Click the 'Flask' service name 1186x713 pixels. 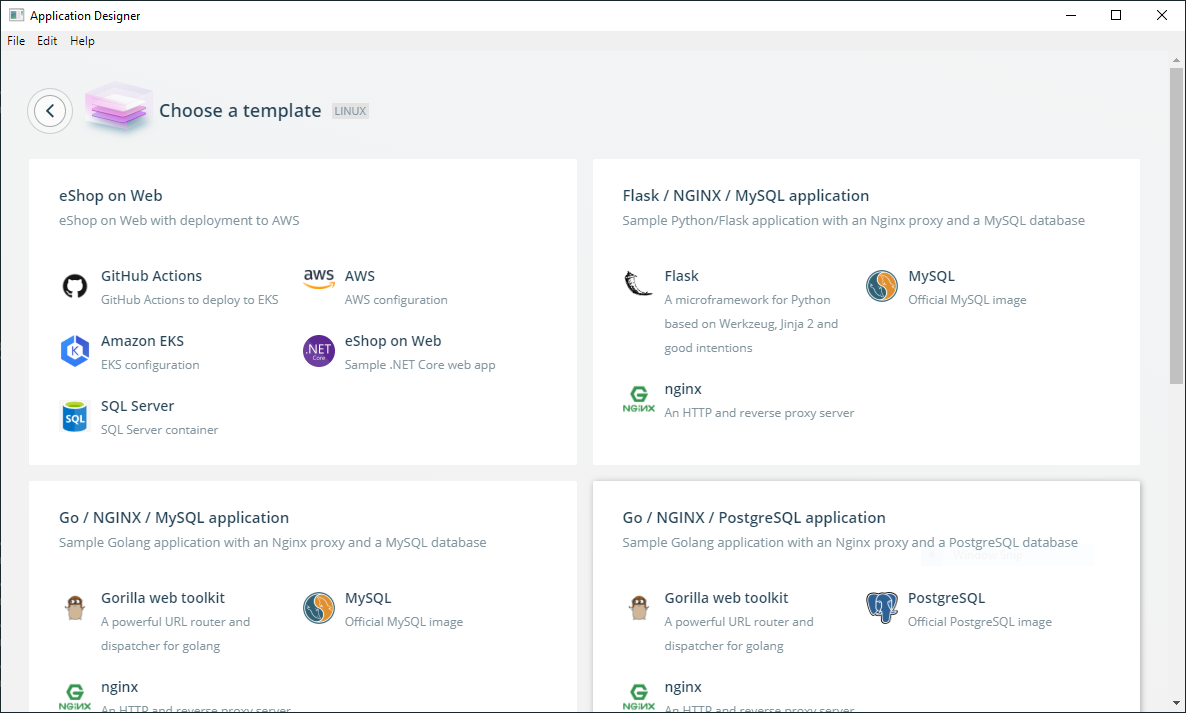point(681,276)
